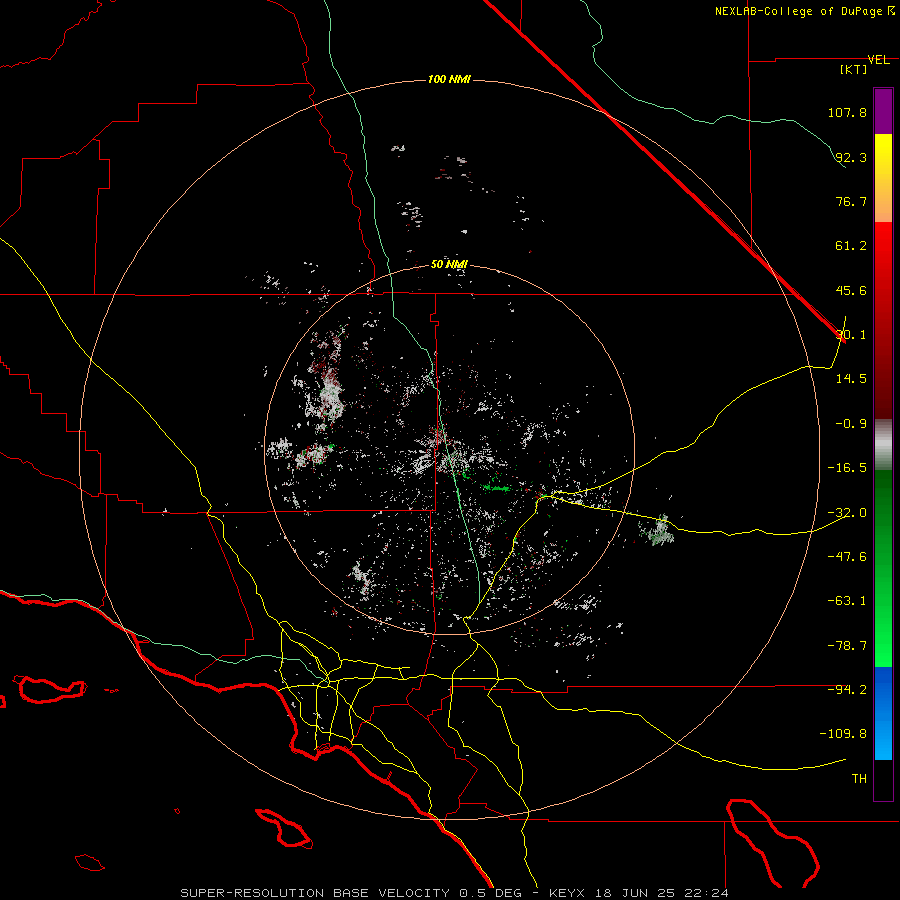Click the -94.2 legend value

click(x=847, y=689)
